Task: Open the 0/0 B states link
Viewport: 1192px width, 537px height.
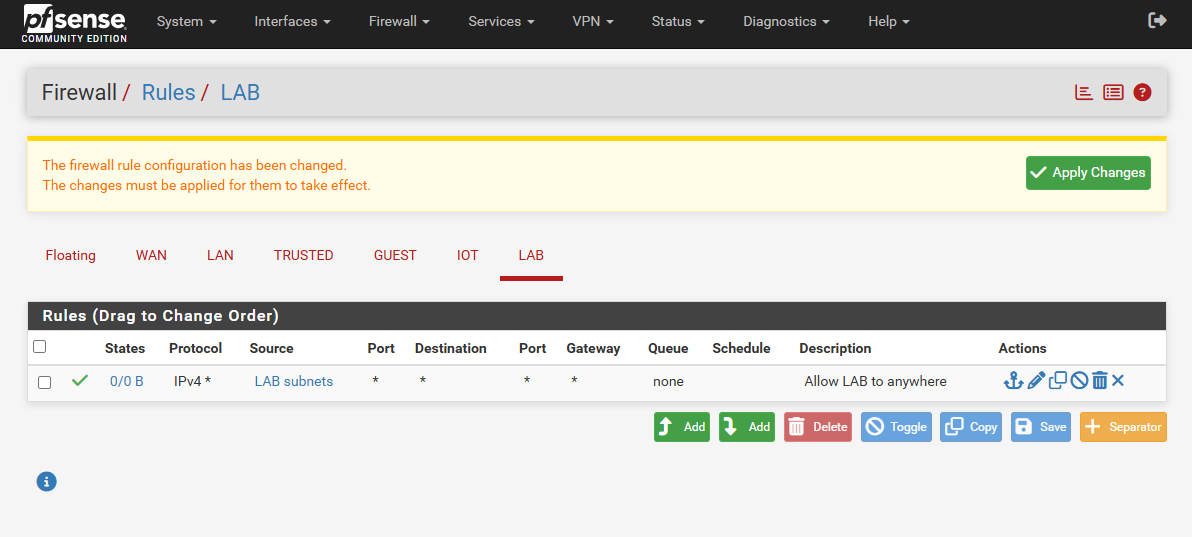Action: [127, 382]
